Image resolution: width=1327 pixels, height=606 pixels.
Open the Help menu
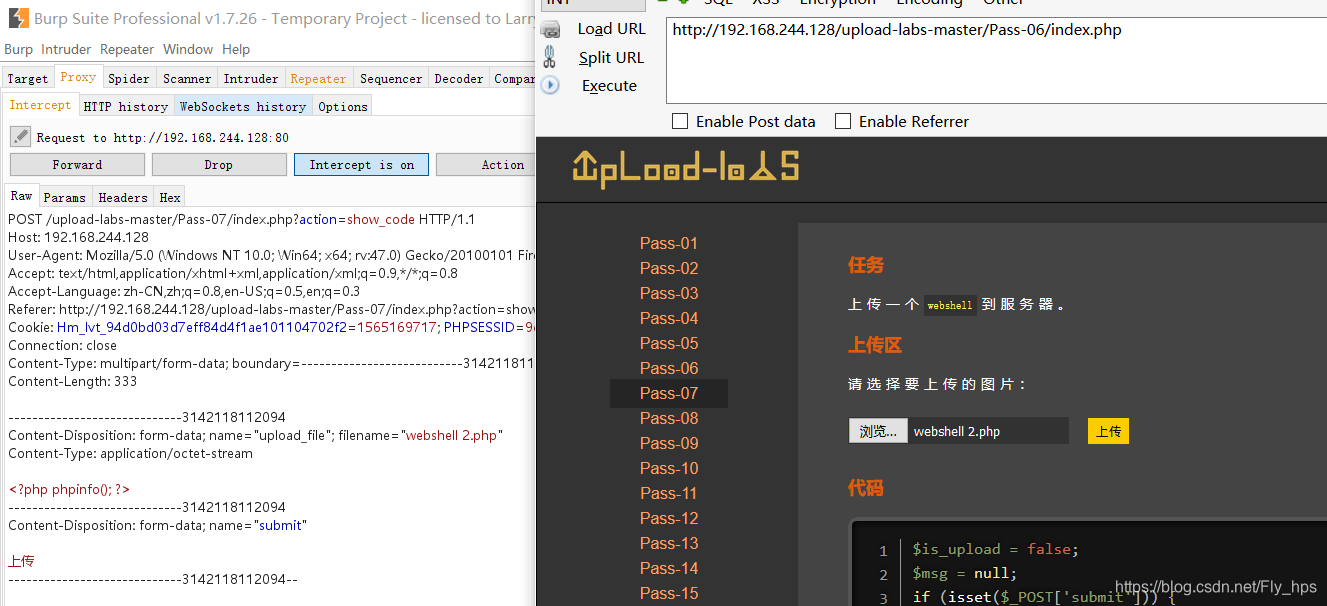tap(236, 49)
